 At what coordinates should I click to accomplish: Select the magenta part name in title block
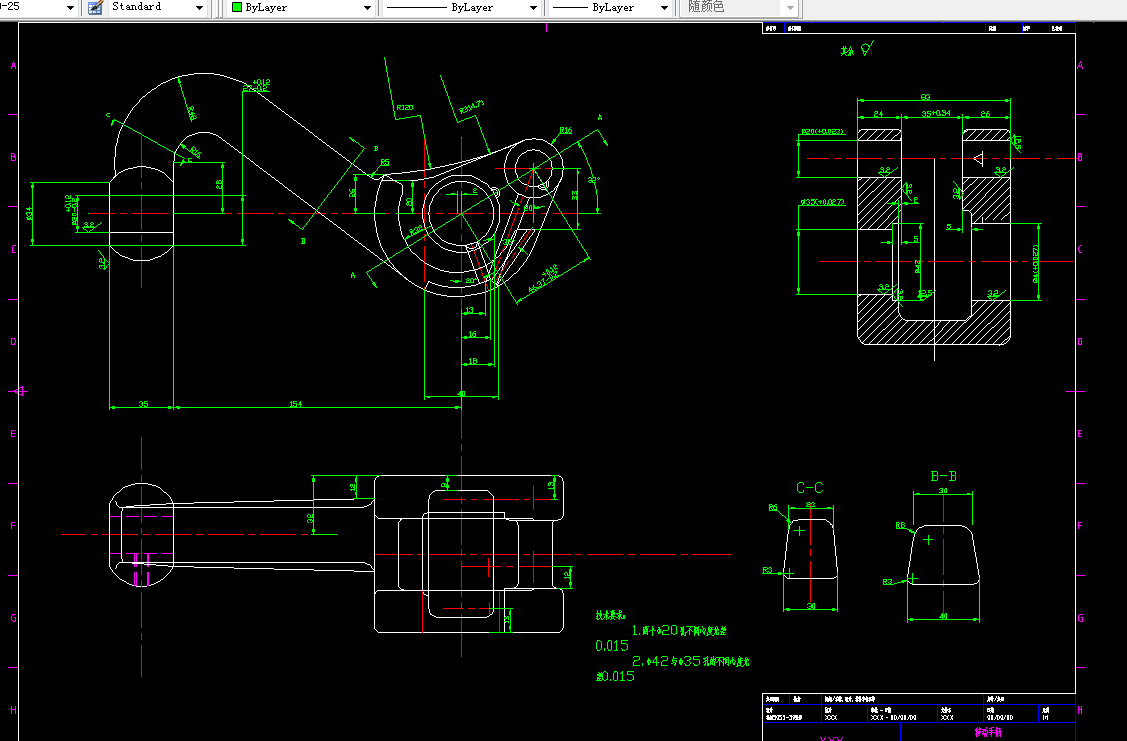click(x=988, y=732)
